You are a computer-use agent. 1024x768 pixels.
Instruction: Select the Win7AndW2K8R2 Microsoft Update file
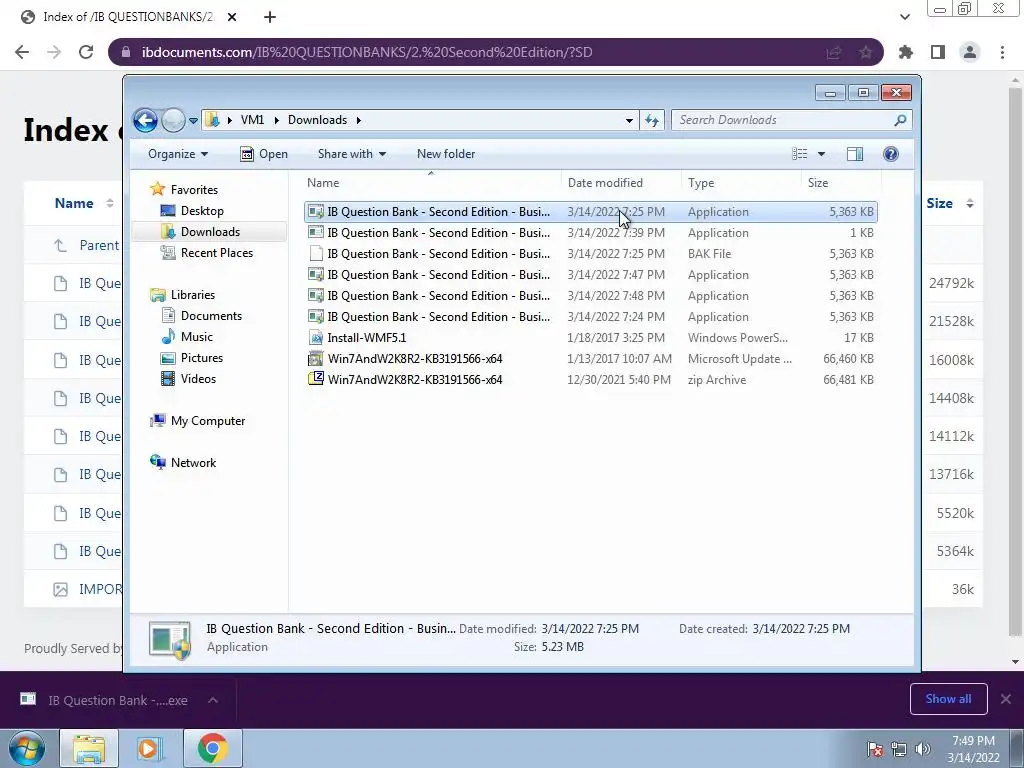pos(591,359)
